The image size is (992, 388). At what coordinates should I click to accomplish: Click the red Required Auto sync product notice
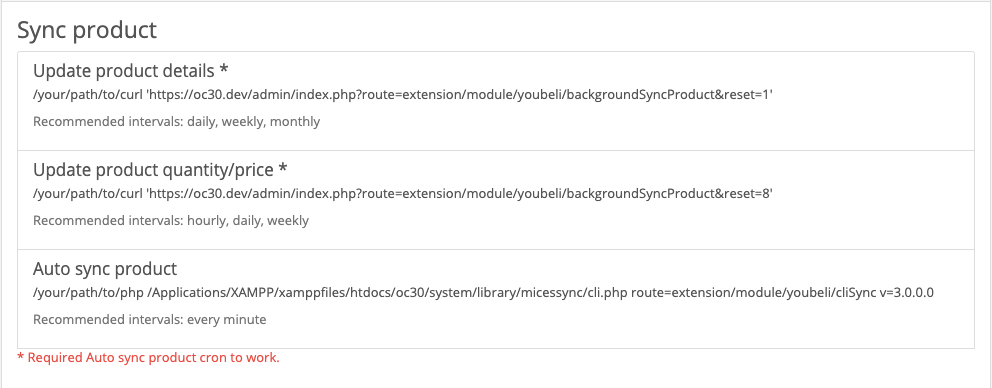tap(148, 358)
